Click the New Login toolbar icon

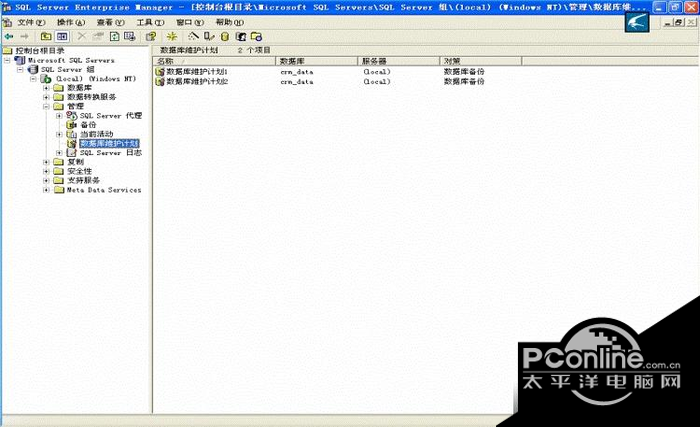[241, 37]
